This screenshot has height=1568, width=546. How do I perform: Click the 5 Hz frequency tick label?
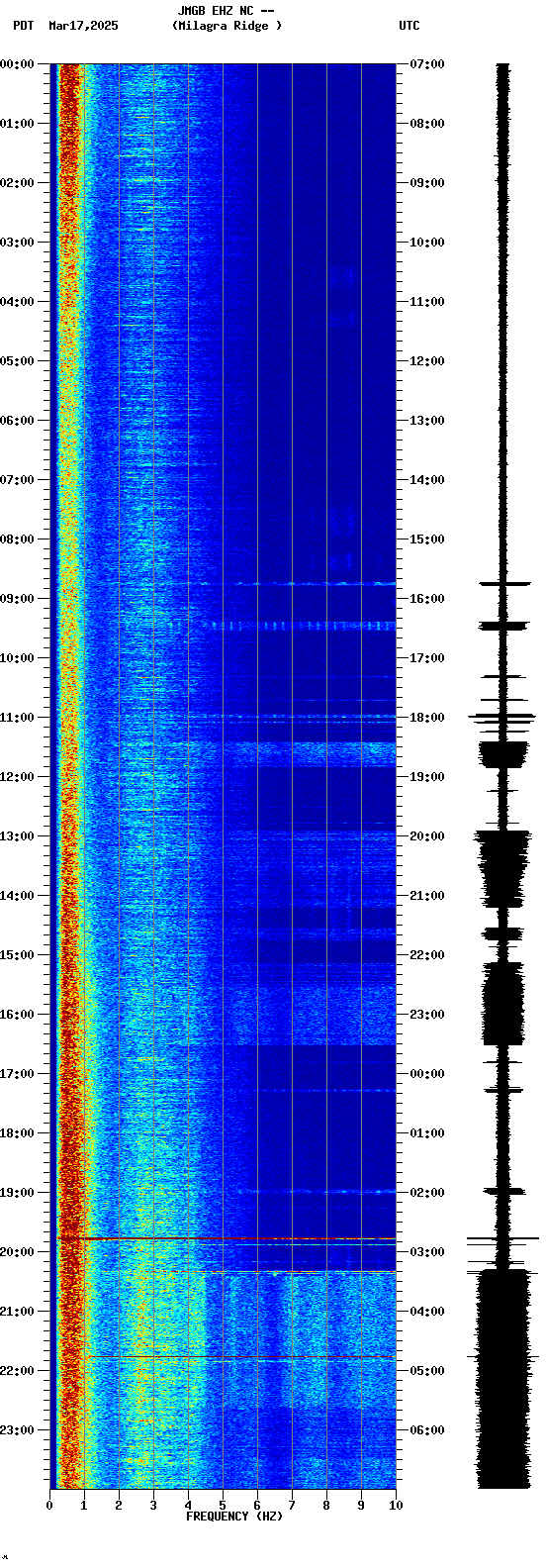coord(223,1506)
